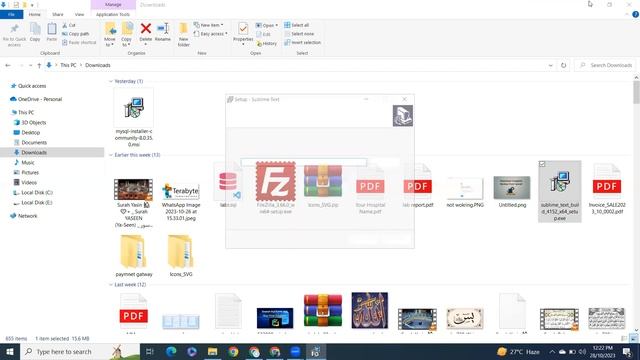
Task: Open the Easy access dropdown
Action: (211, 34)
